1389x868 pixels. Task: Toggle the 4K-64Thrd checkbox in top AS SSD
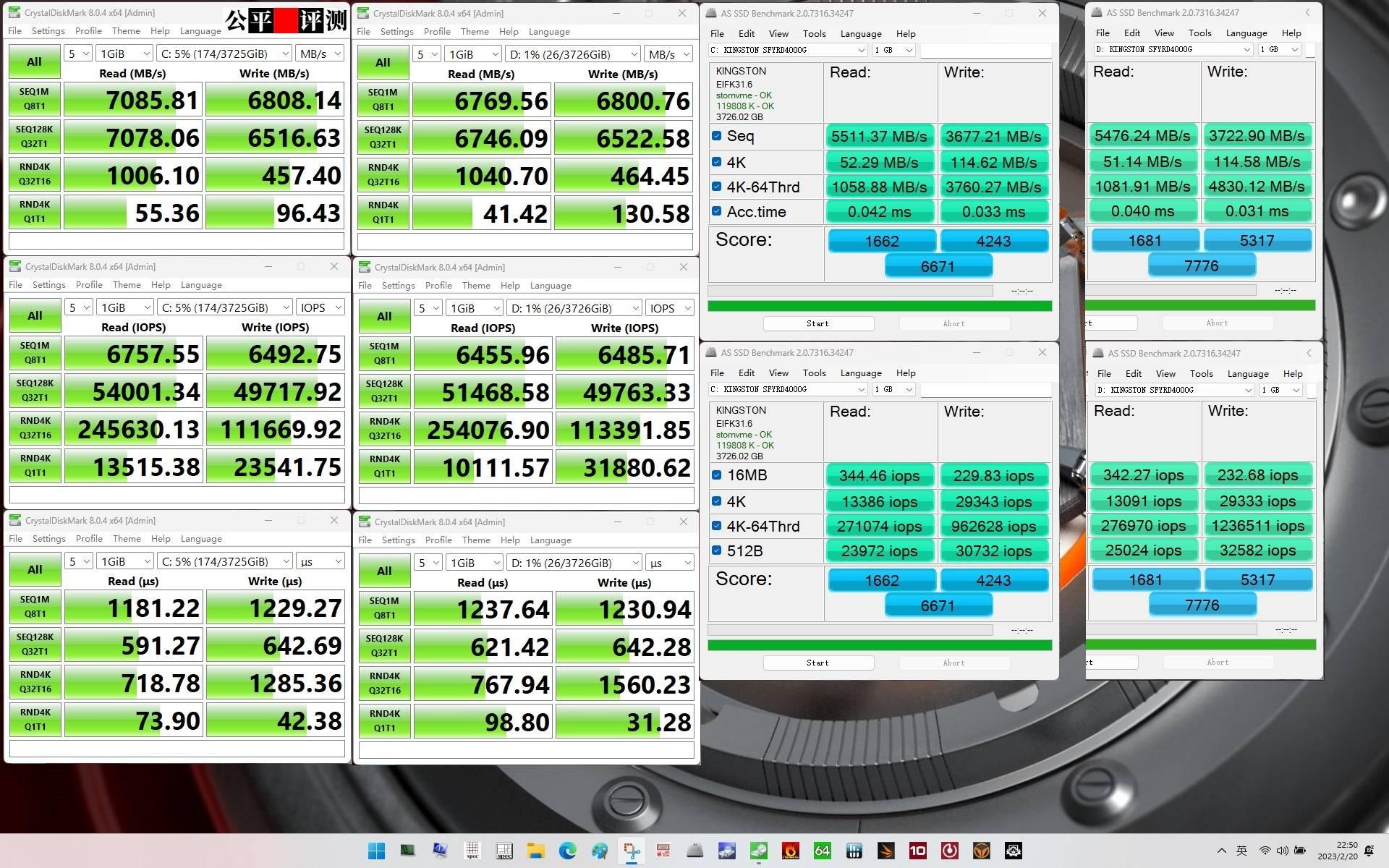[x=716, y=187]
